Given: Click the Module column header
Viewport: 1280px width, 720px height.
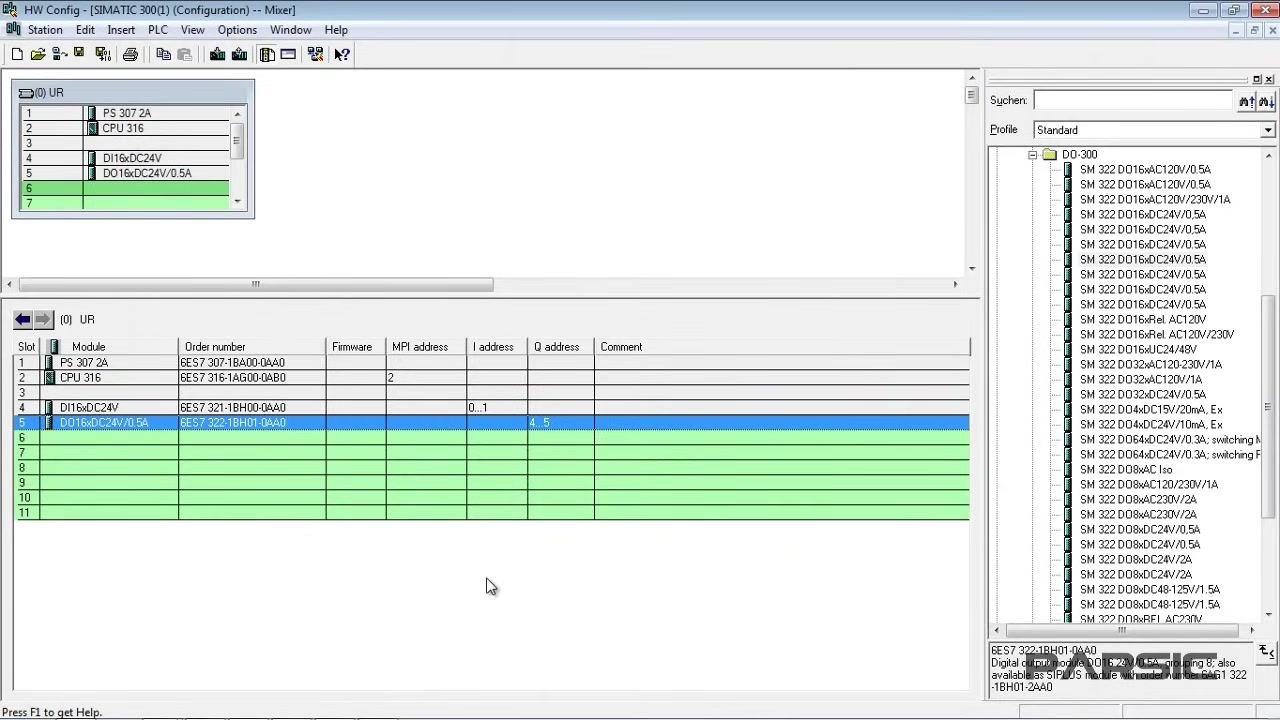Looking at the screenshot, I should [x=109, y=347].
